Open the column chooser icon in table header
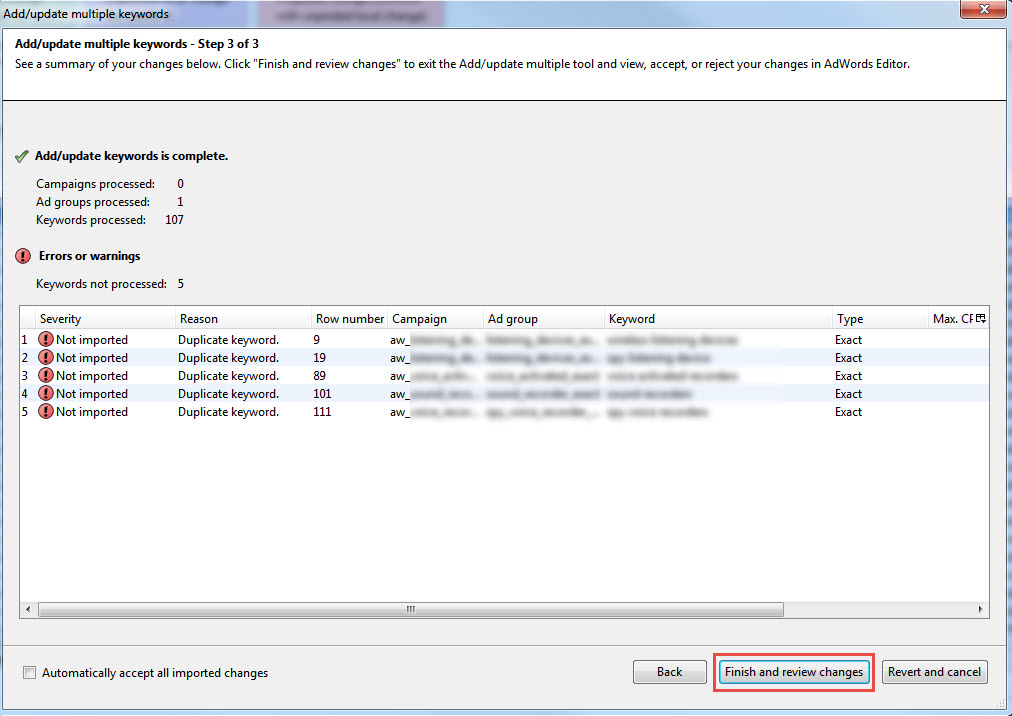The height and width of the screenshot is (716, 1012). 981,319
